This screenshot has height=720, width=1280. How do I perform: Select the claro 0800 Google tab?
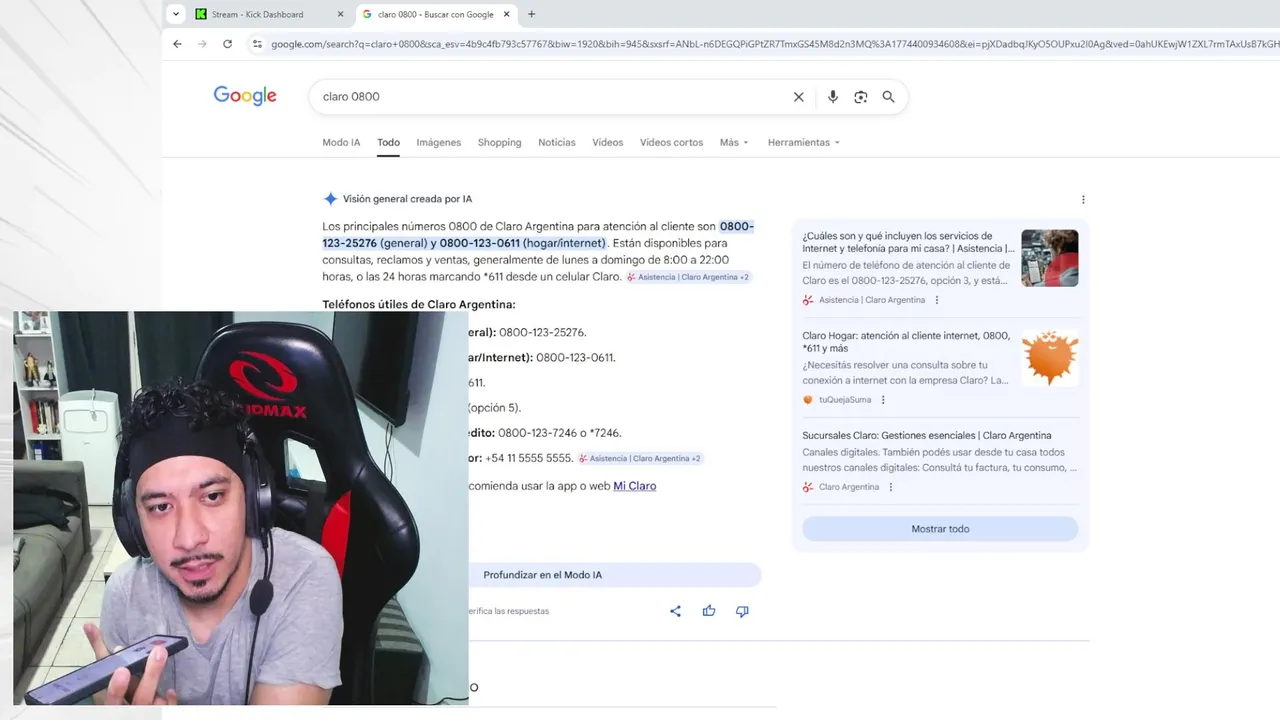coord(435,14)
